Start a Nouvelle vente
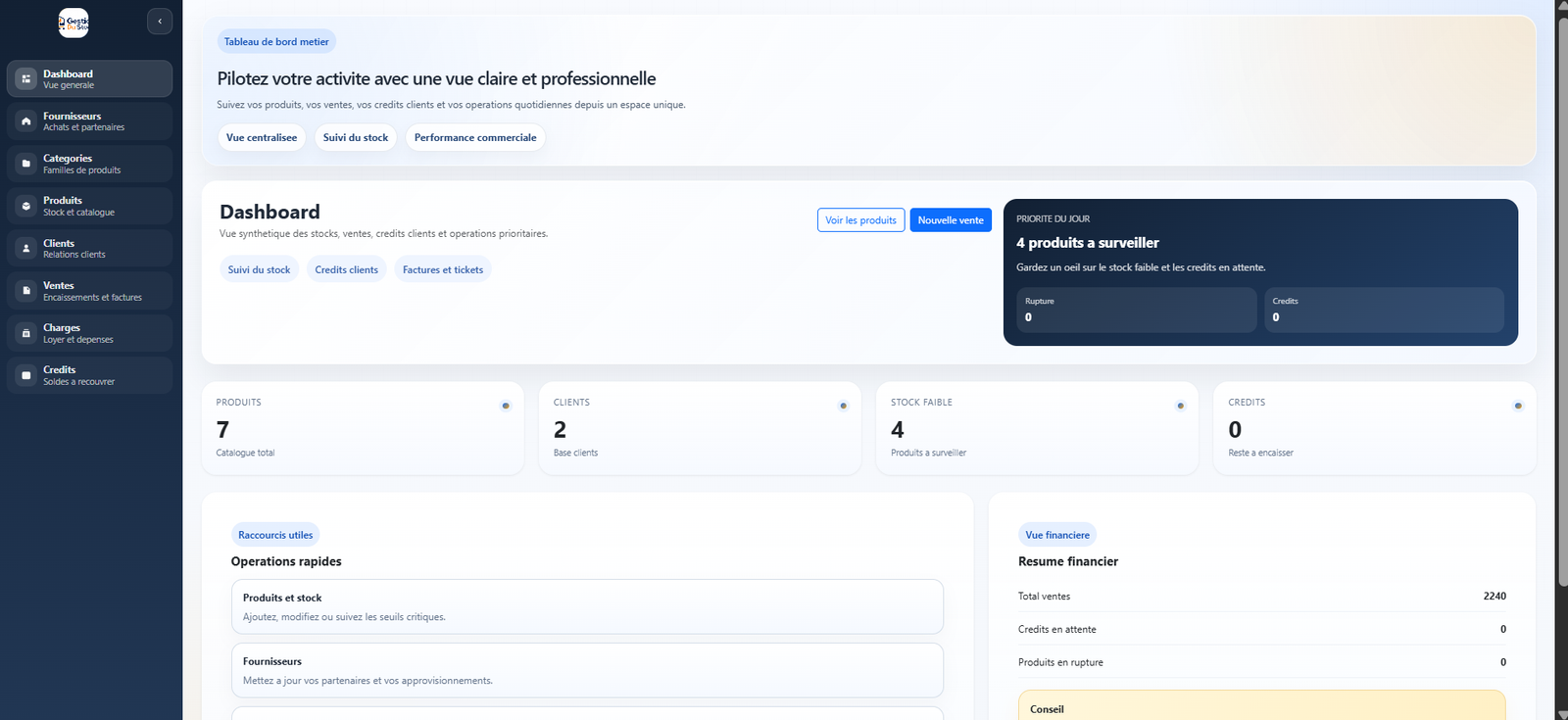Screen dimensions: 1568x720 coord(951,220)
